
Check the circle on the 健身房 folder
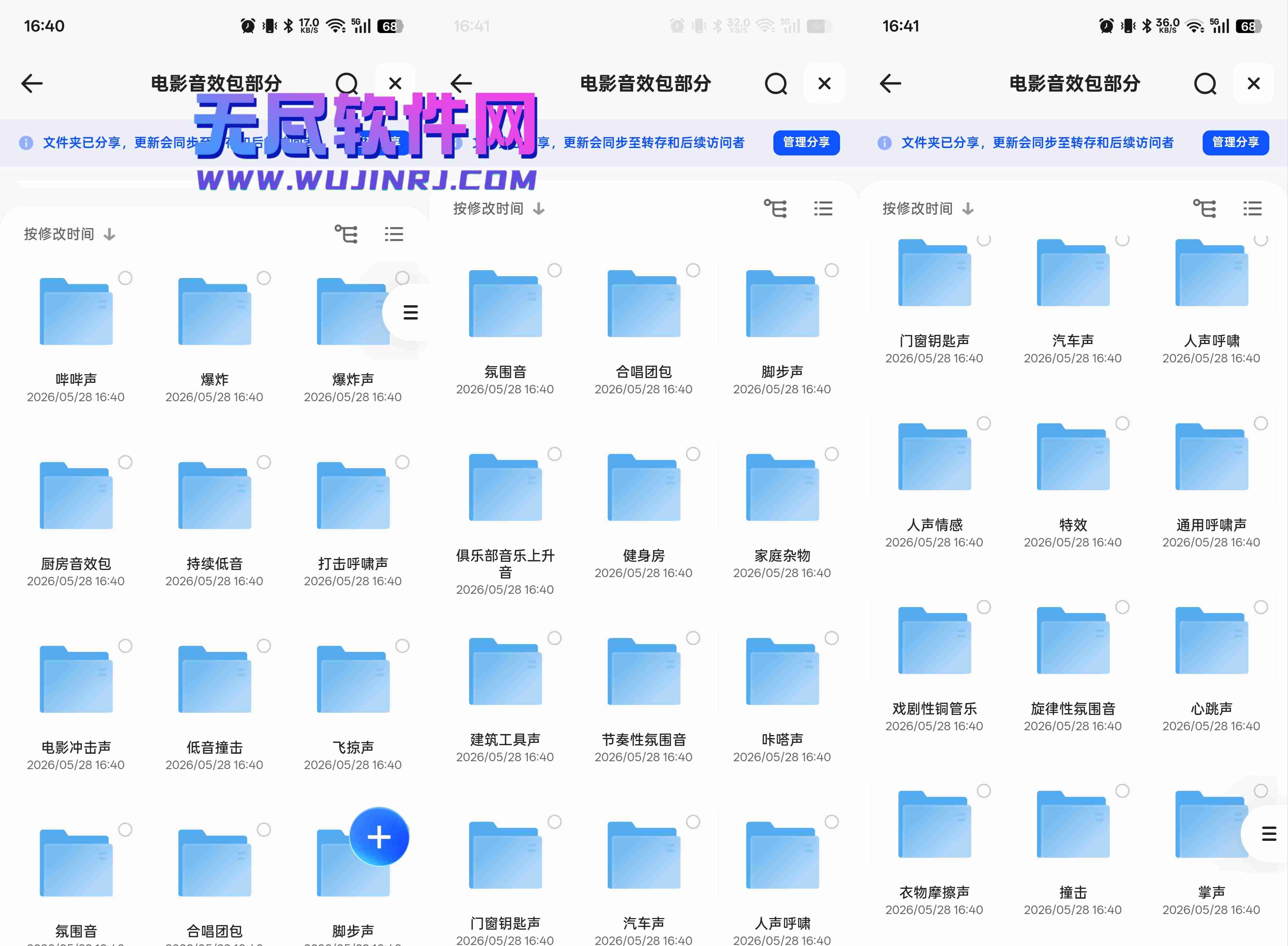click(693, 454)
